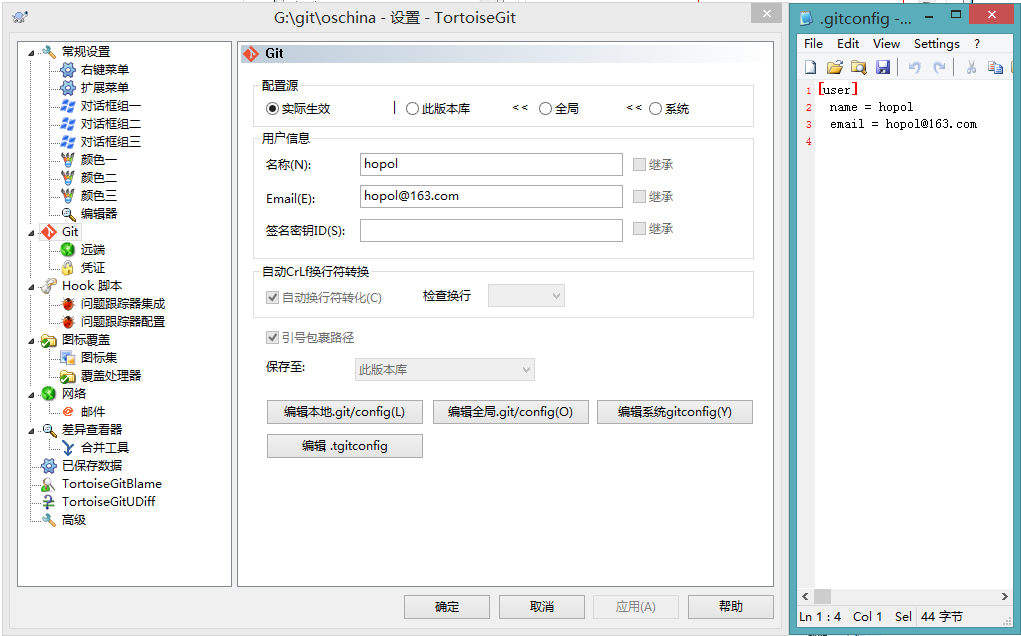Open the 保存至 dropdown
This screenshot has height=636, width=1021.
[x=445, y=369]
